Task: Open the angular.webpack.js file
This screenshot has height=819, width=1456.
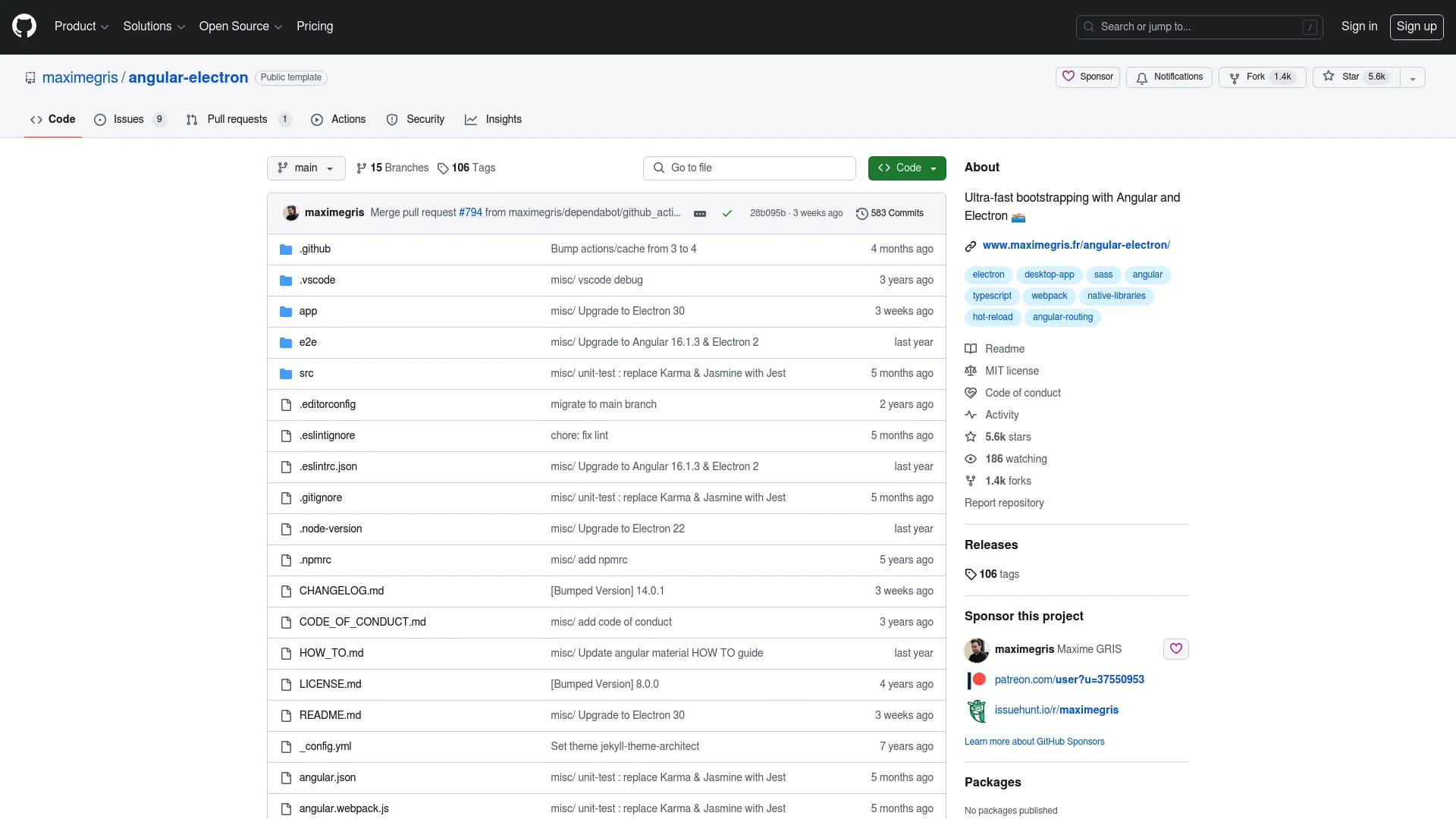Action: [344, 809]
